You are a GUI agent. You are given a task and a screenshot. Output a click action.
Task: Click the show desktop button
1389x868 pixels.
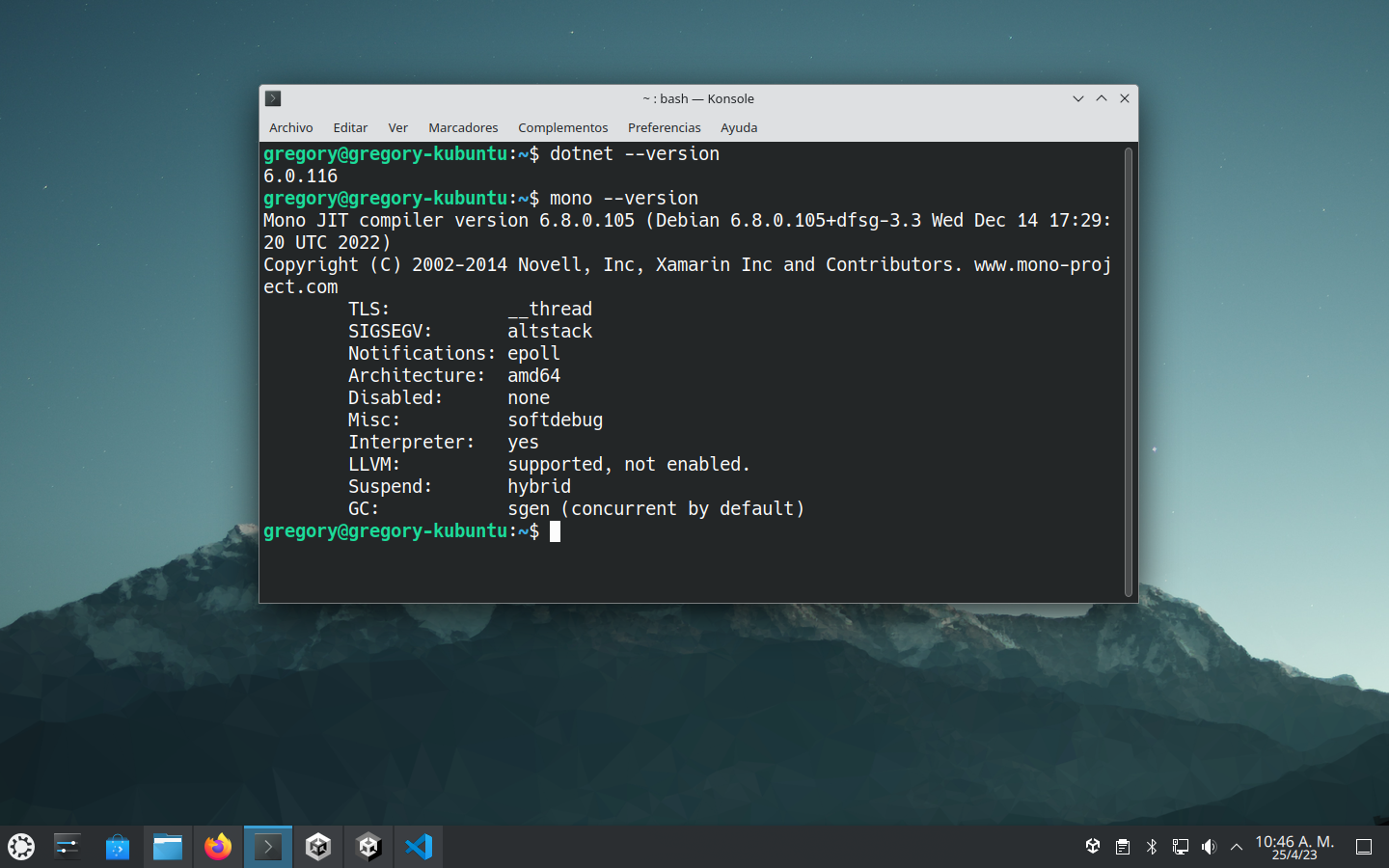tap(1364, 847)
